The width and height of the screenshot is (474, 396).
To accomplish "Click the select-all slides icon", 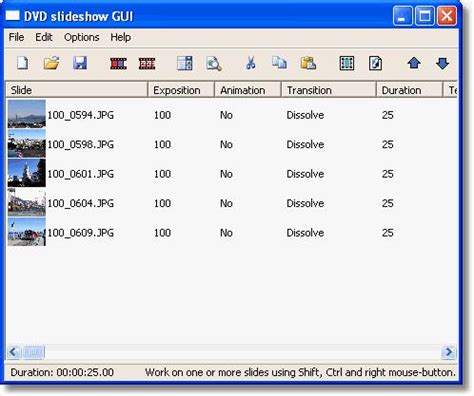I will [347, 63].
